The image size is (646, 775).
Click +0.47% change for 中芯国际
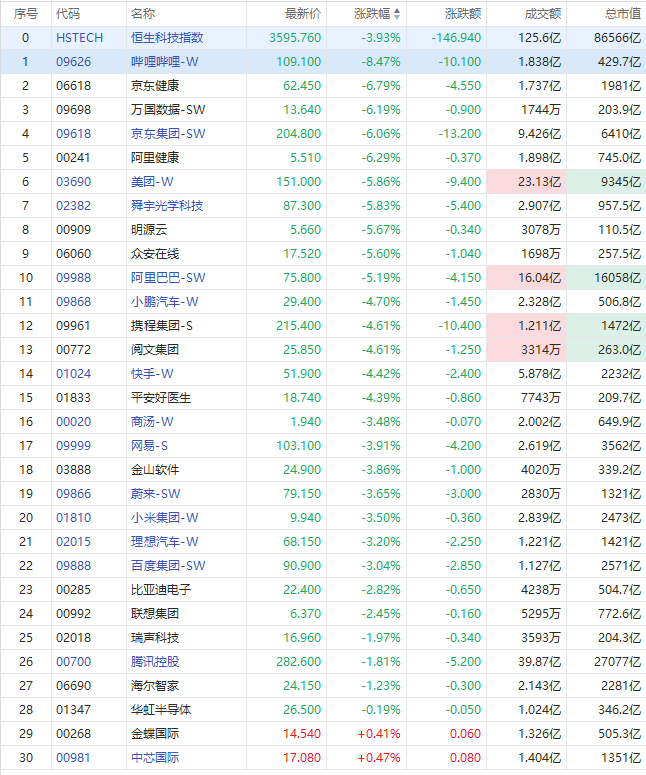[379, 758]
